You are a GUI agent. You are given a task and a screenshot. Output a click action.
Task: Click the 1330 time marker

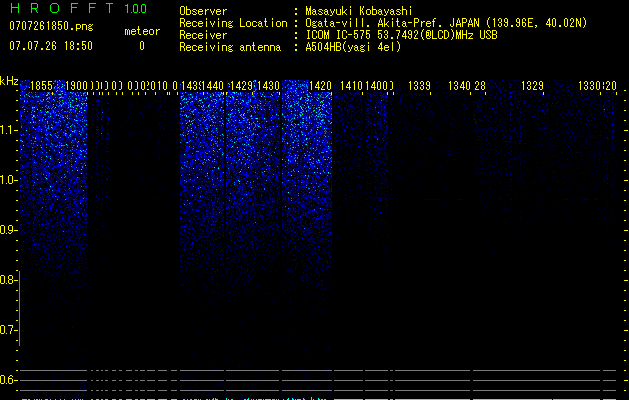(x=589, y=86)
